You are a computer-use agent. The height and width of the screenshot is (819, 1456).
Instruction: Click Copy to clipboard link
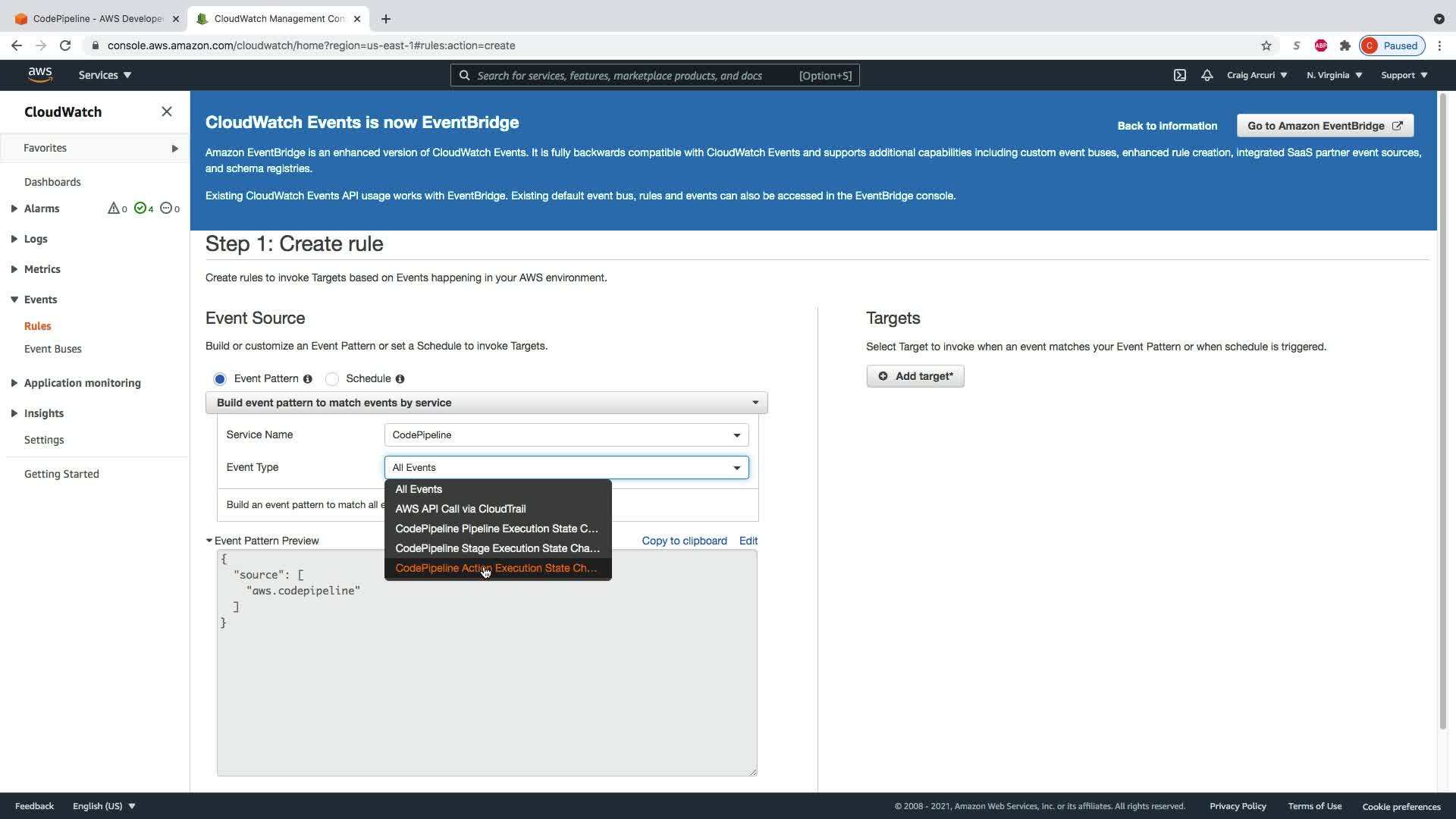[x=684, y=541]
